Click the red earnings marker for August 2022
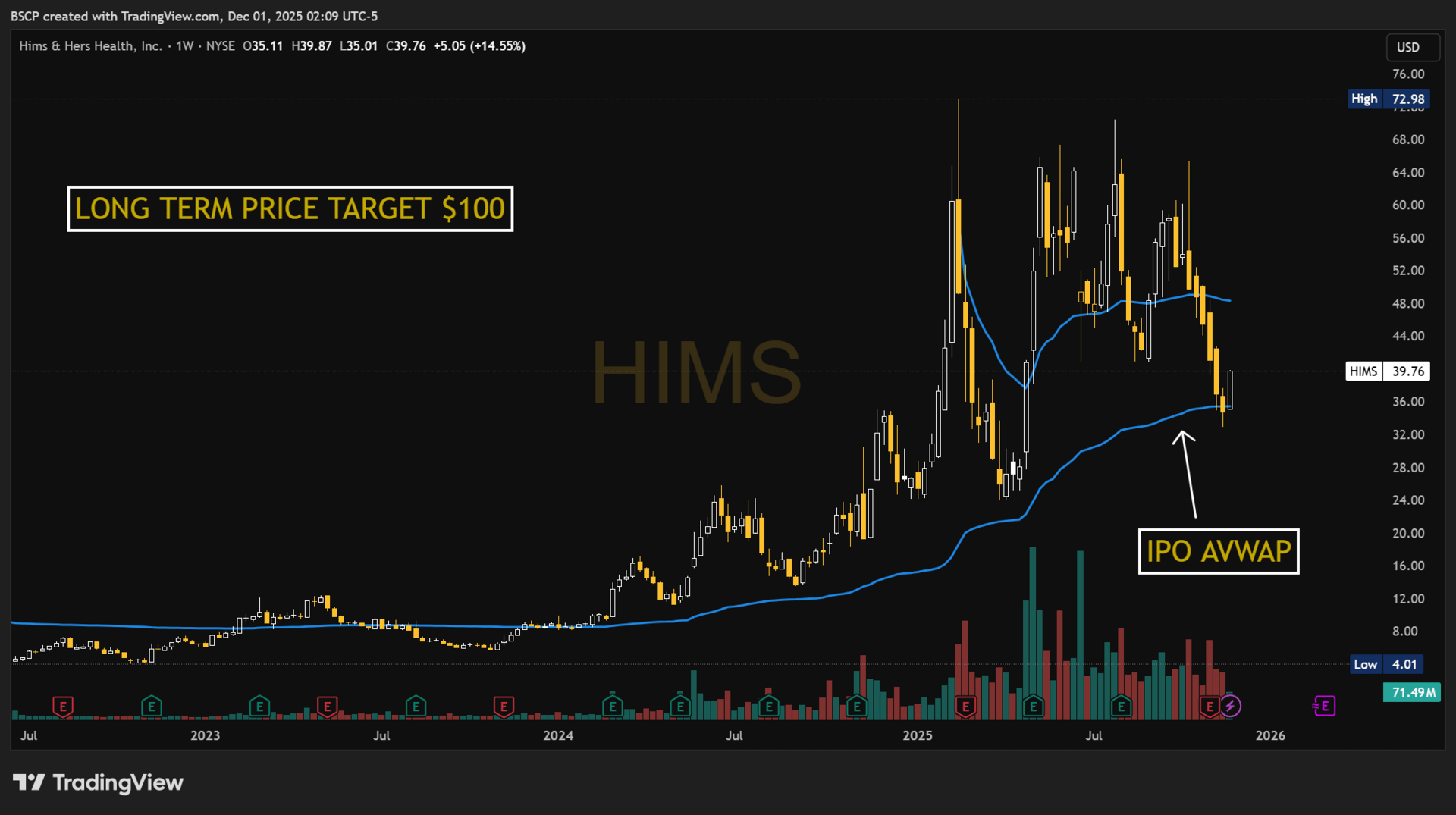The image size is (1456, 815). [63, 707]
